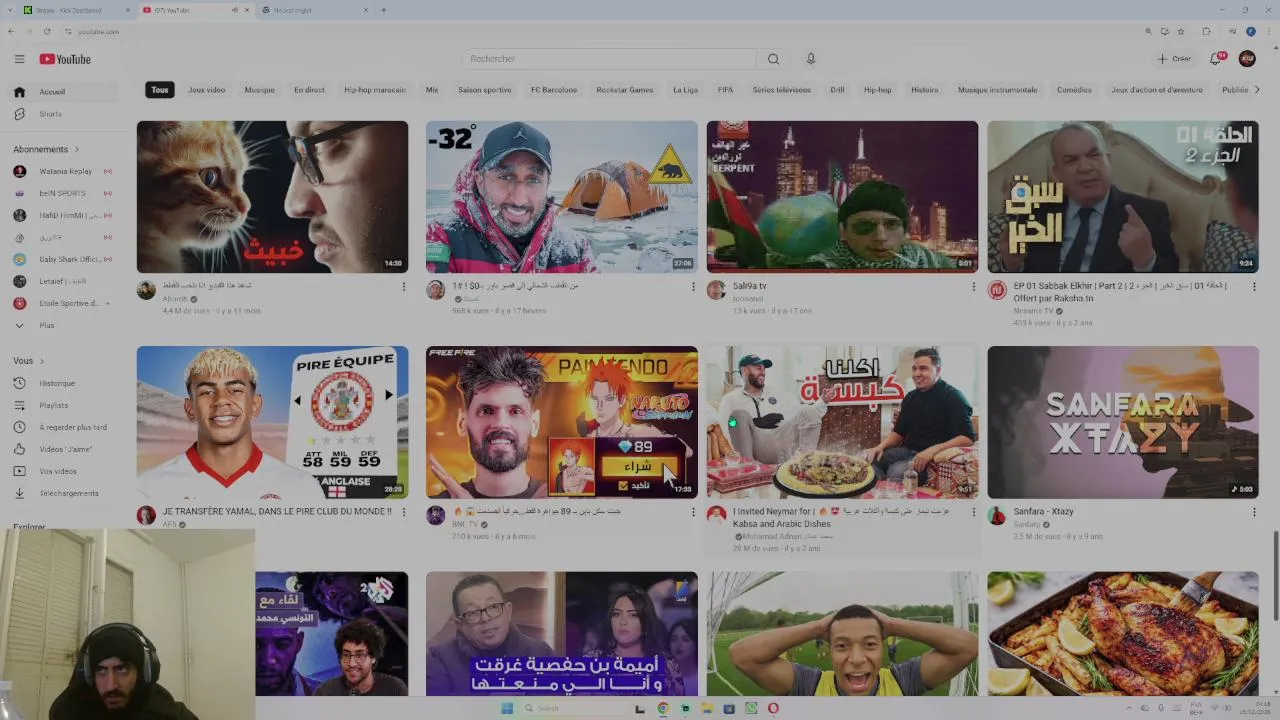Open the "JE TRANSFÈRE YAMAL" video title

(x=277, y=512)
